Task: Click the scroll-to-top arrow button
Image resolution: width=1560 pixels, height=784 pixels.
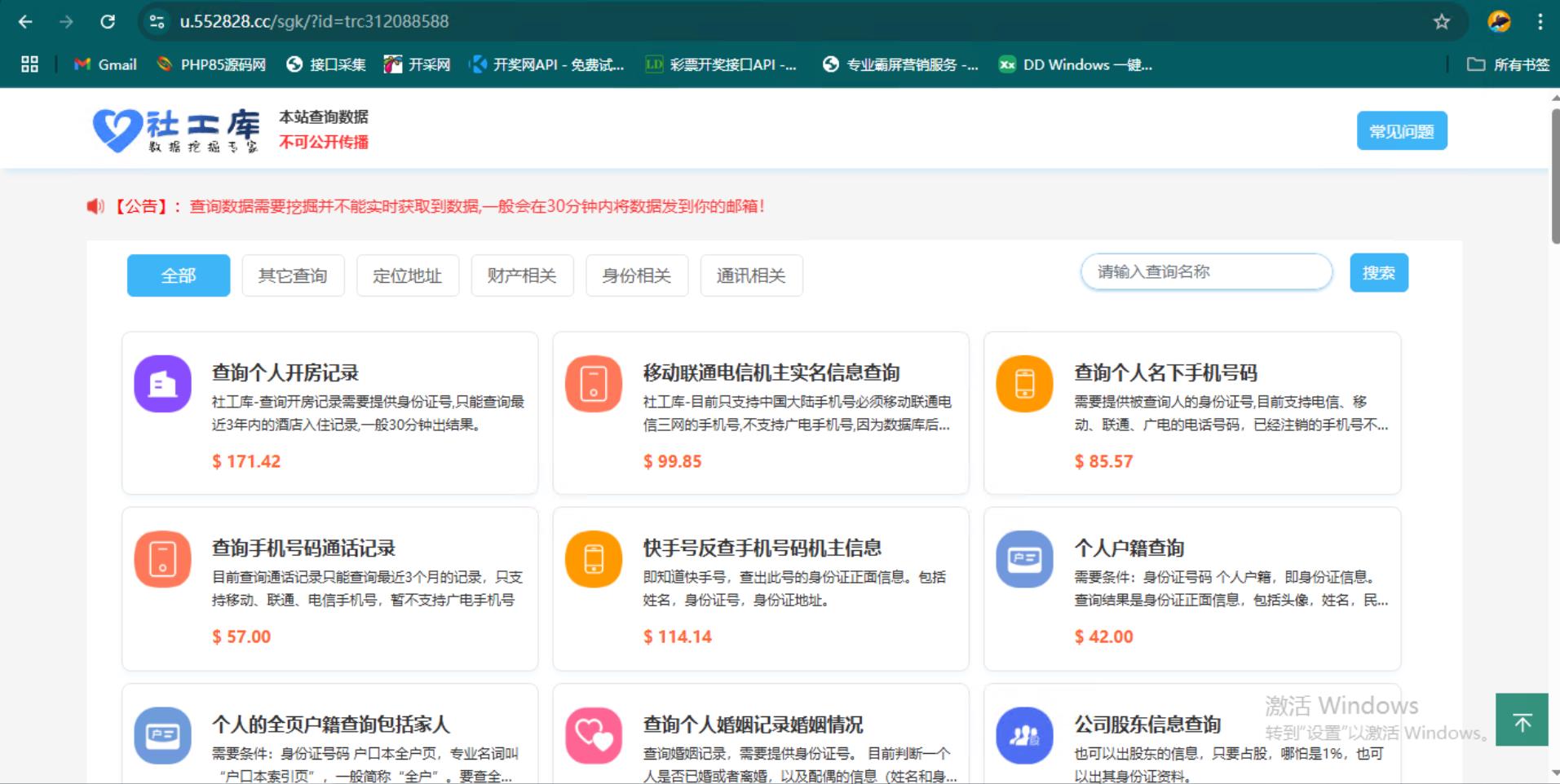Action: 1521,720
